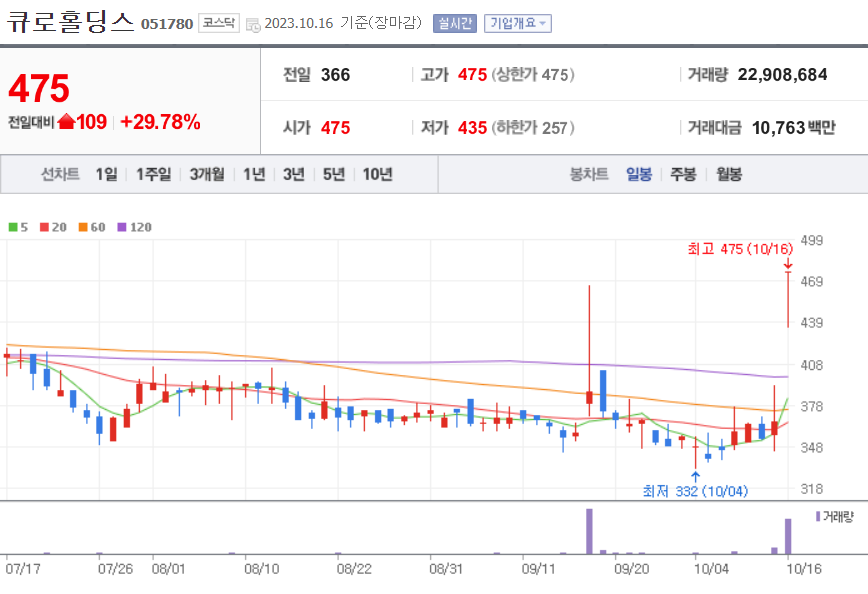868x594 pixels.
Task: Click the tall mid-September volume bar
Action: tap(589, 531)
